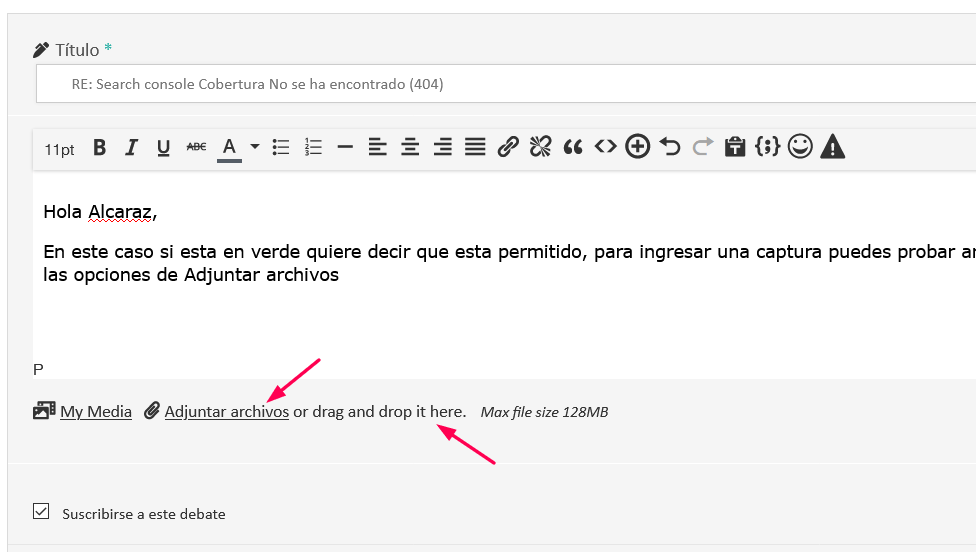Open the 11pt font size dropdown
Image resolution: width=976 pixels, height=552 pixels.
point(59,149)
